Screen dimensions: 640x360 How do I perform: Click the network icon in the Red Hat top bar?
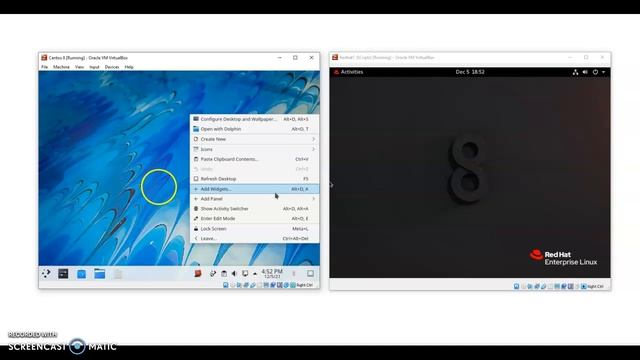pyautogui.click(x=575, y=72)
